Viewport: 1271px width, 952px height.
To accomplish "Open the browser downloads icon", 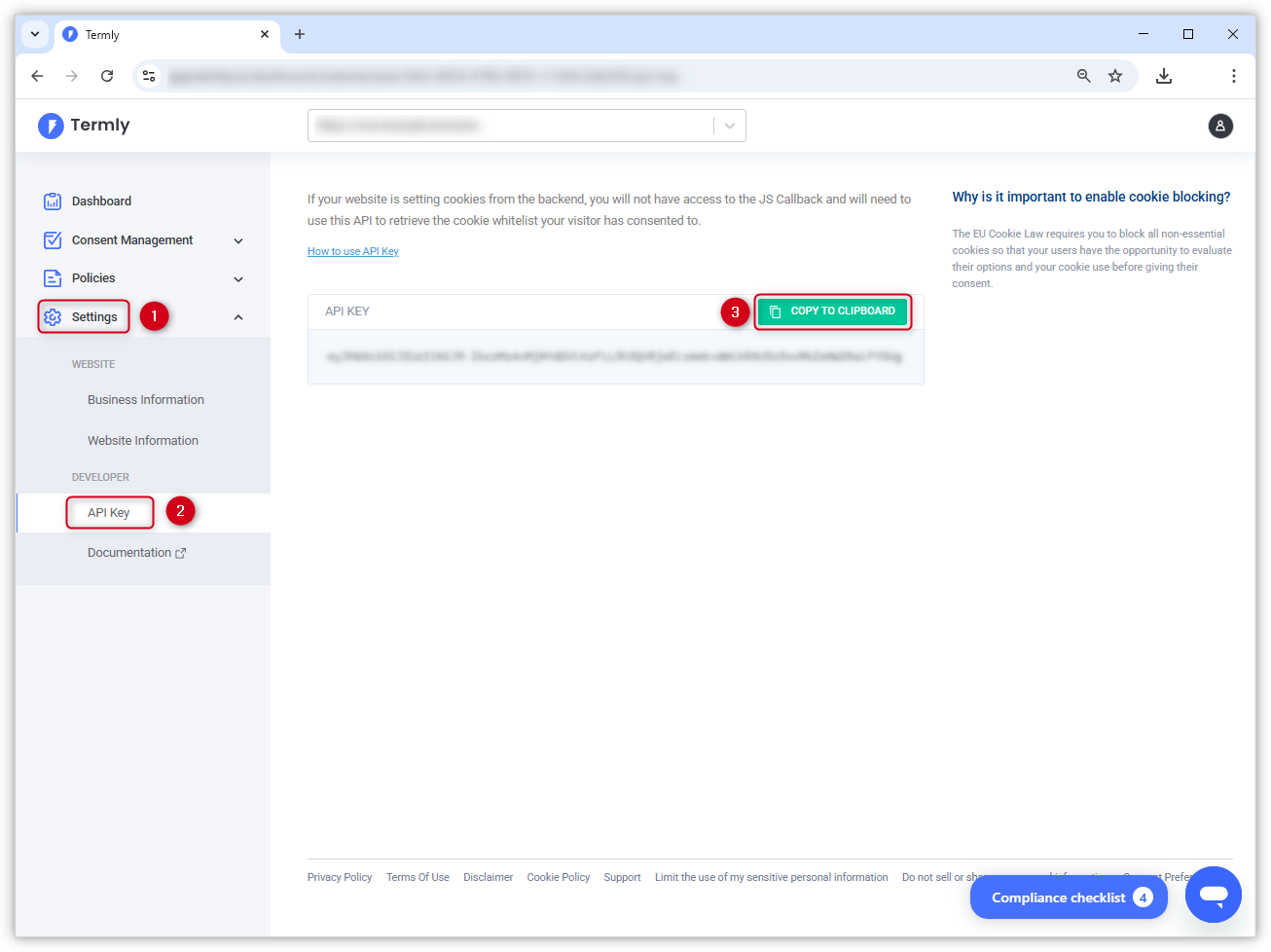I will 1163,75.
